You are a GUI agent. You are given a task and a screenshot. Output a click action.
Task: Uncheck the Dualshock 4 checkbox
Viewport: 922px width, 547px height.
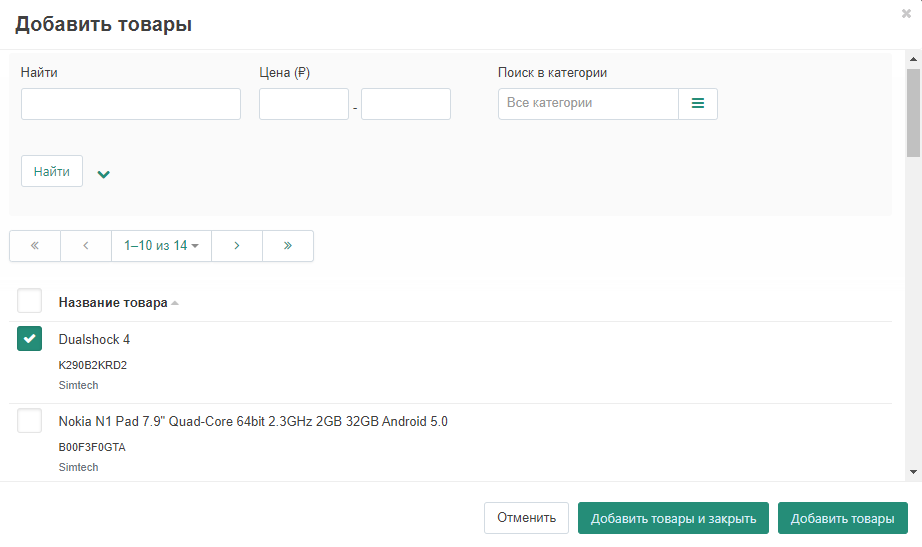30,339
